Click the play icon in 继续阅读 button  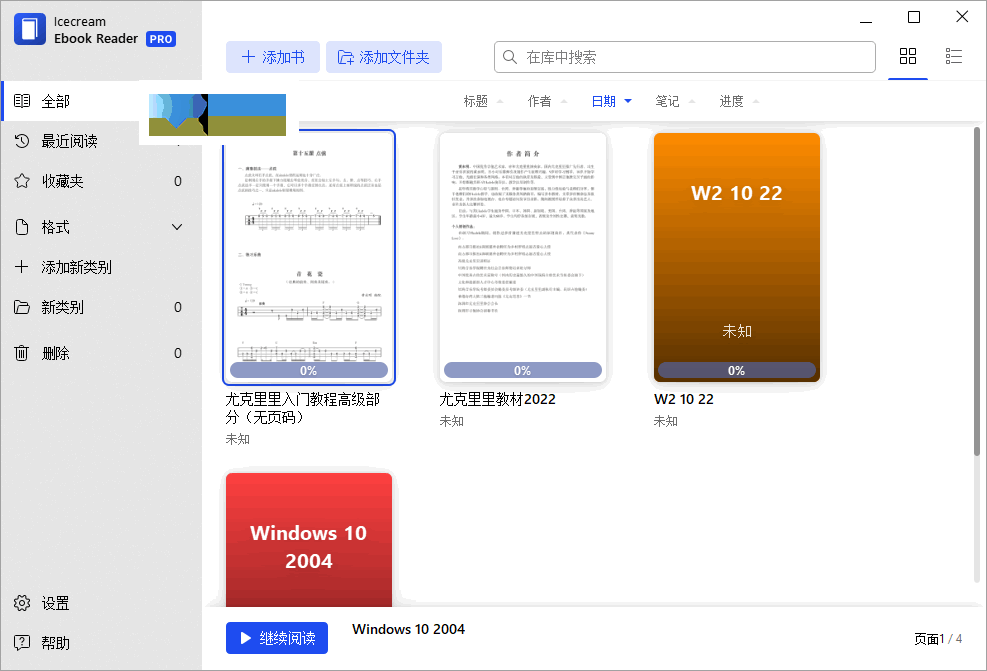point(246,638)
